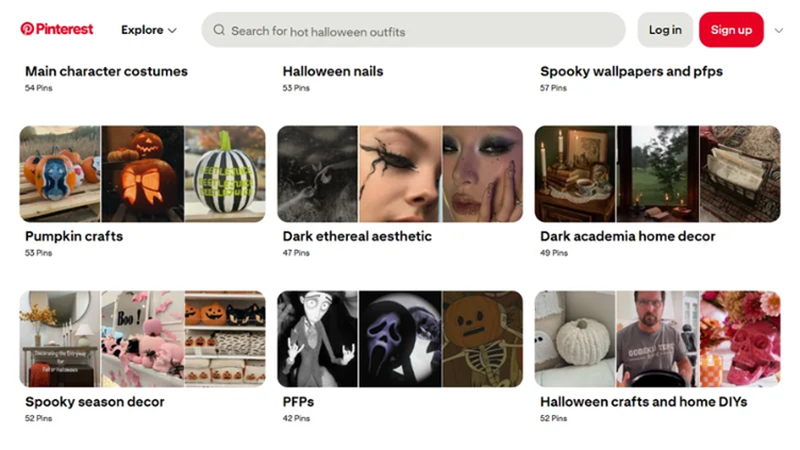Select Spooky wallpapers and pfps board

(x=631, y=71)
